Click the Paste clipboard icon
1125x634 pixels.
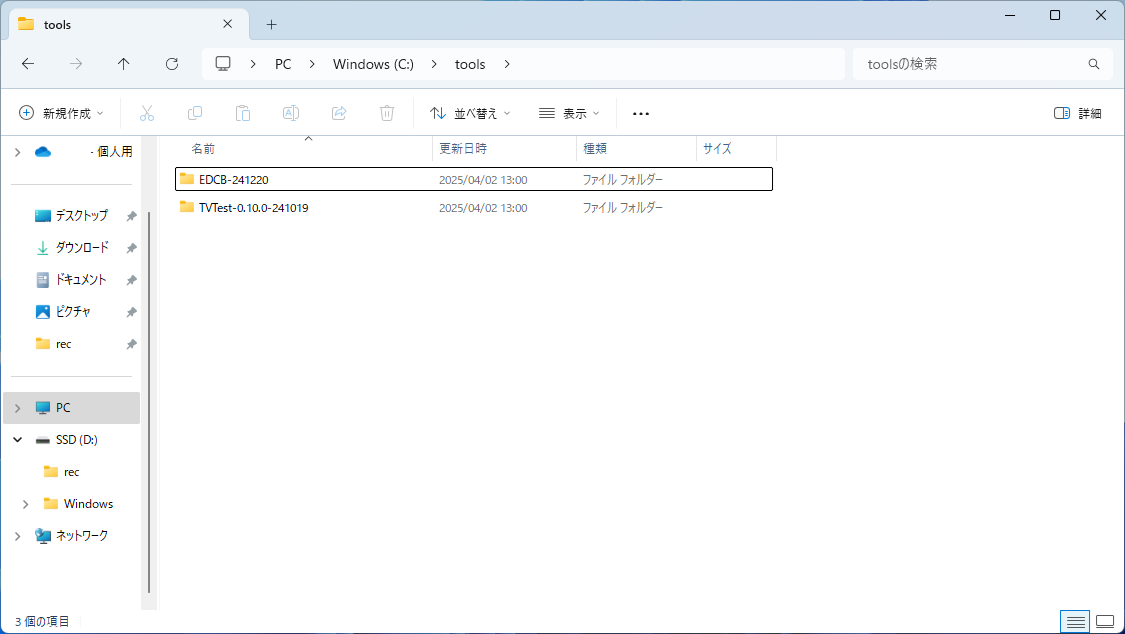(x=243, y=113)
